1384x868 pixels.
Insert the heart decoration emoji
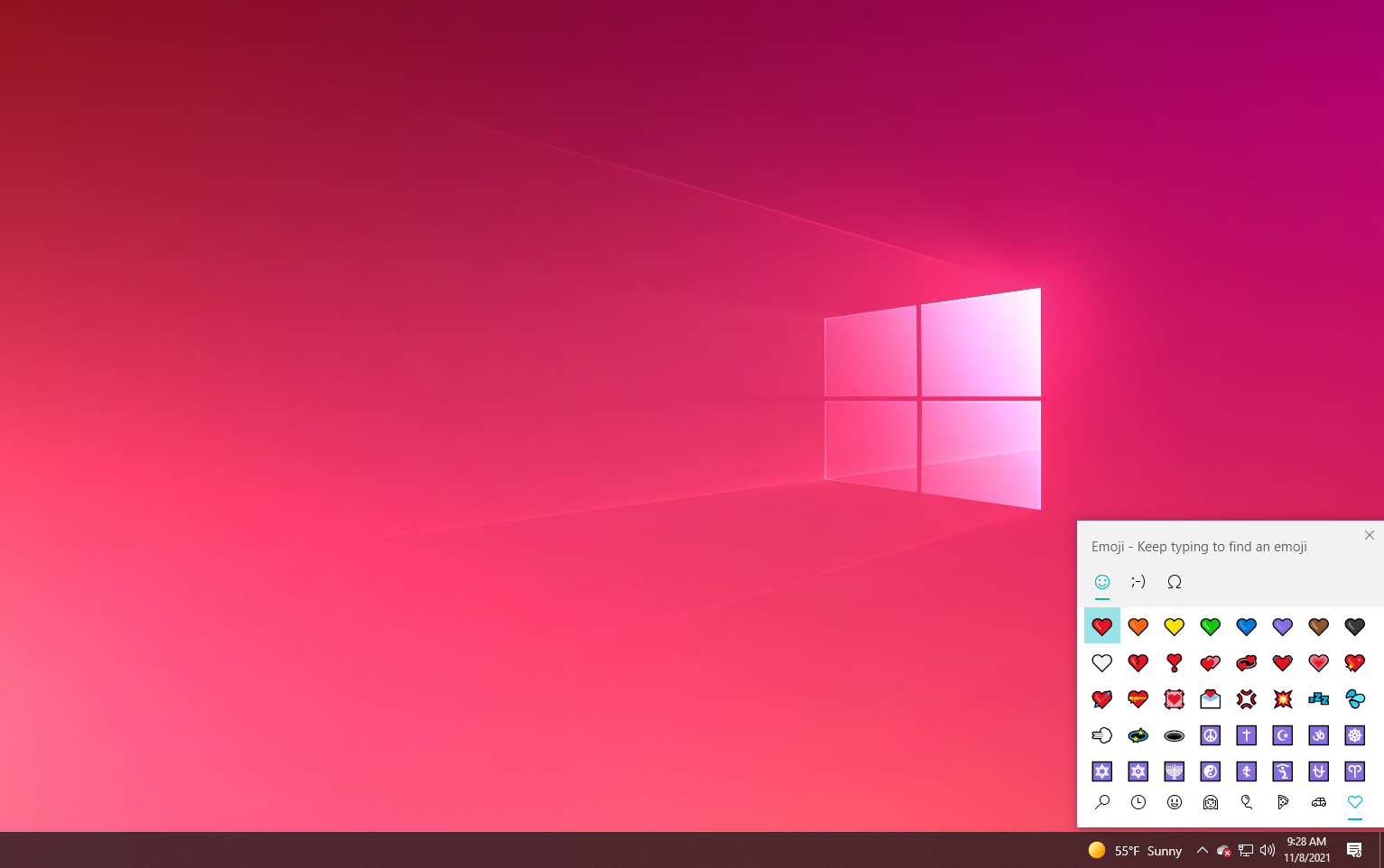(1175, 699)
